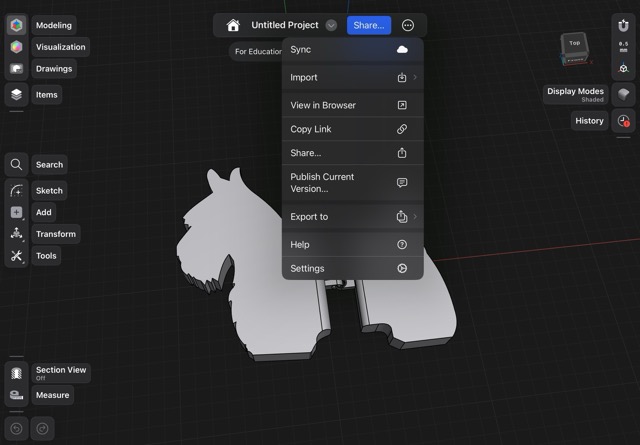
Task: Close the ellipsis more-options menu
Action: click(408, 25)
